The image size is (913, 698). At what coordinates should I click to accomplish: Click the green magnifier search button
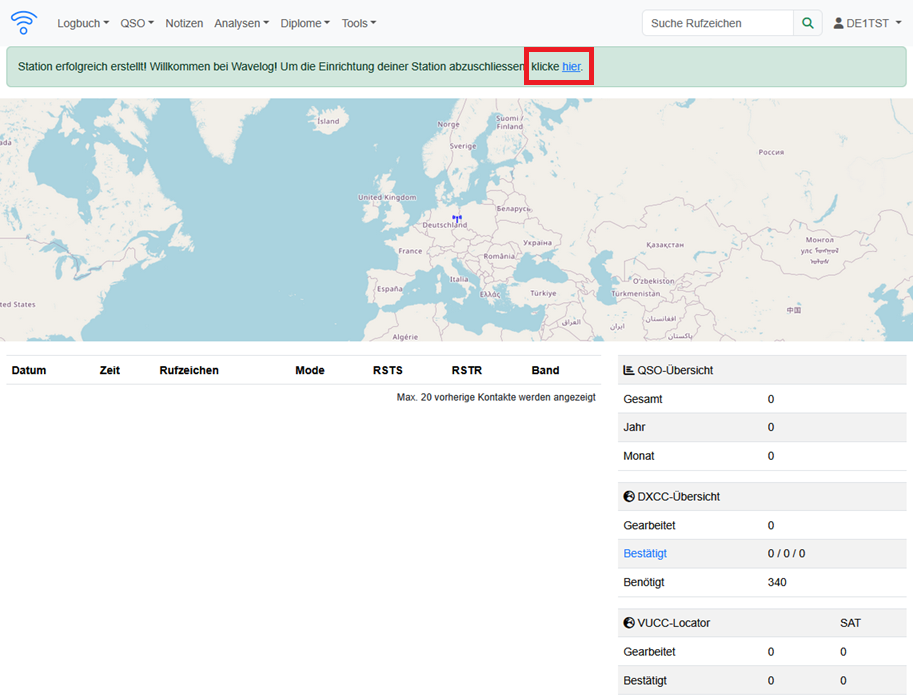808,23
